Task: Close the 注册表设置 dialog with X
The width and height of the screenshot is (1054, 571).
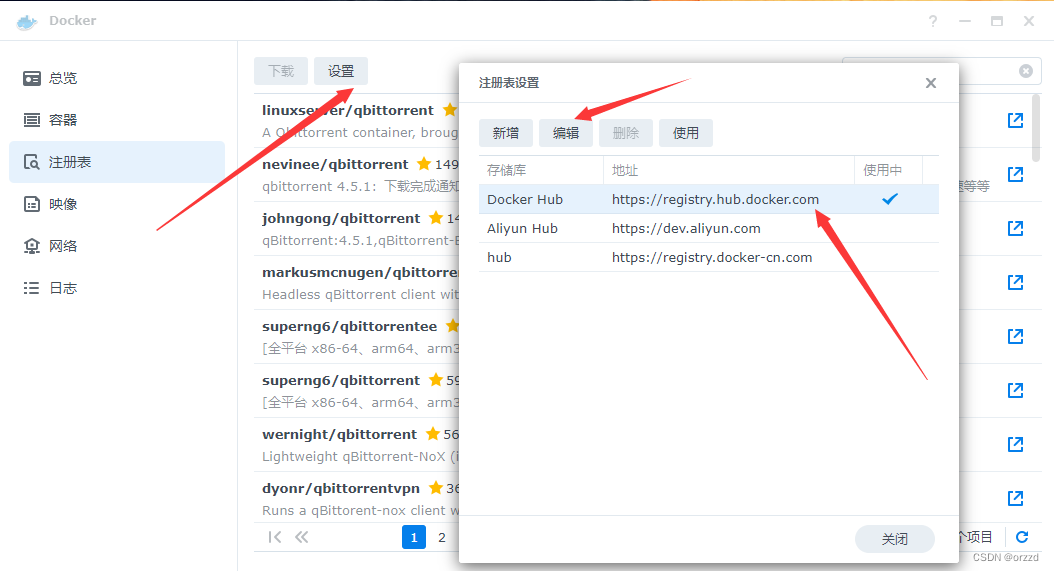Action: (x=931, y=83)
